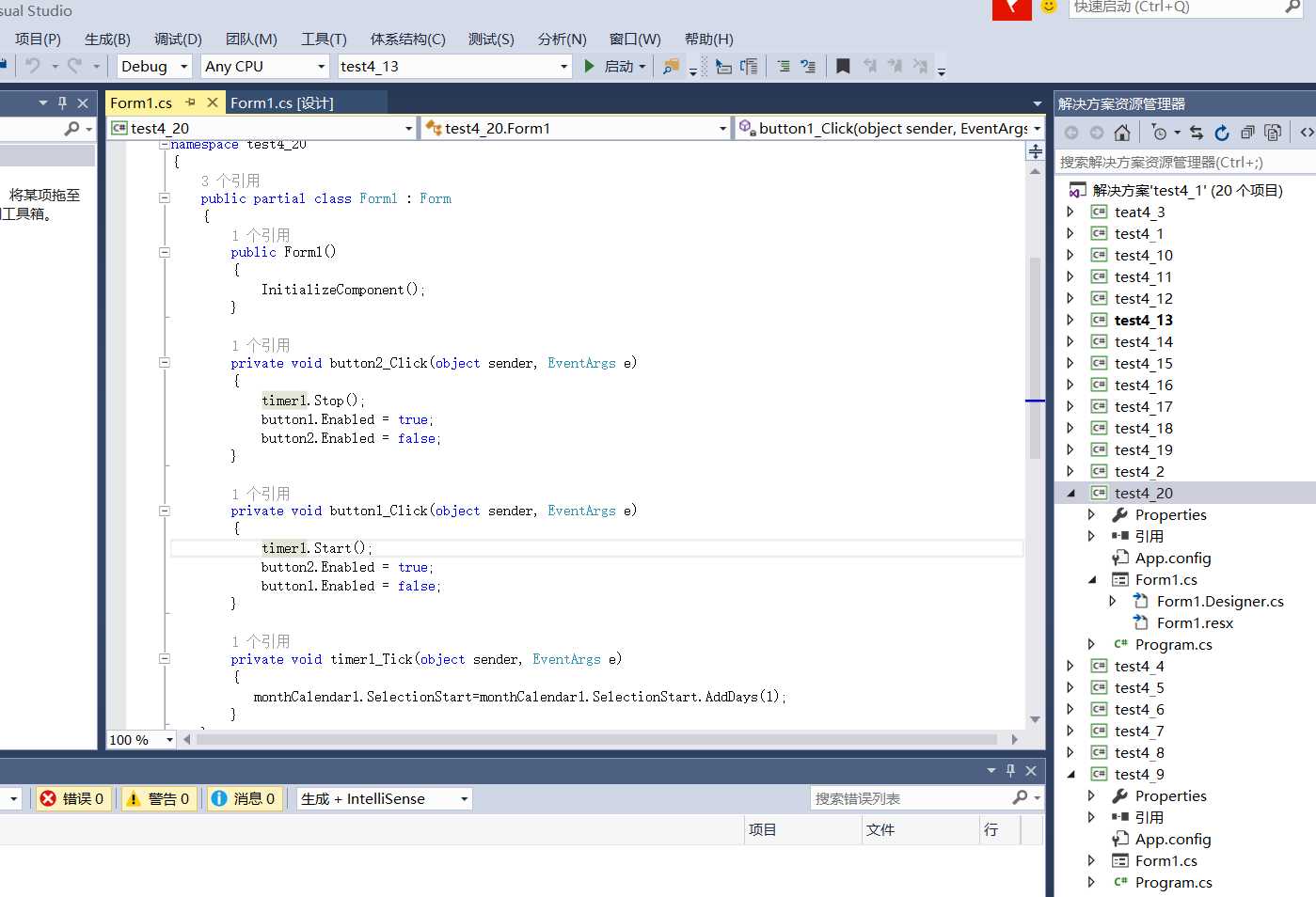The width and height of the screenshot is (1316, 897).
Task: Open the 100 % zoom dropdown
Action: coord(141,740)
